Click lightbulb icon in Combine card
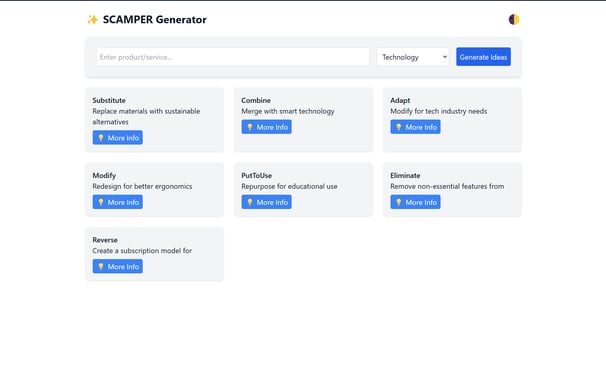606x384 pixels. (250, 127)
